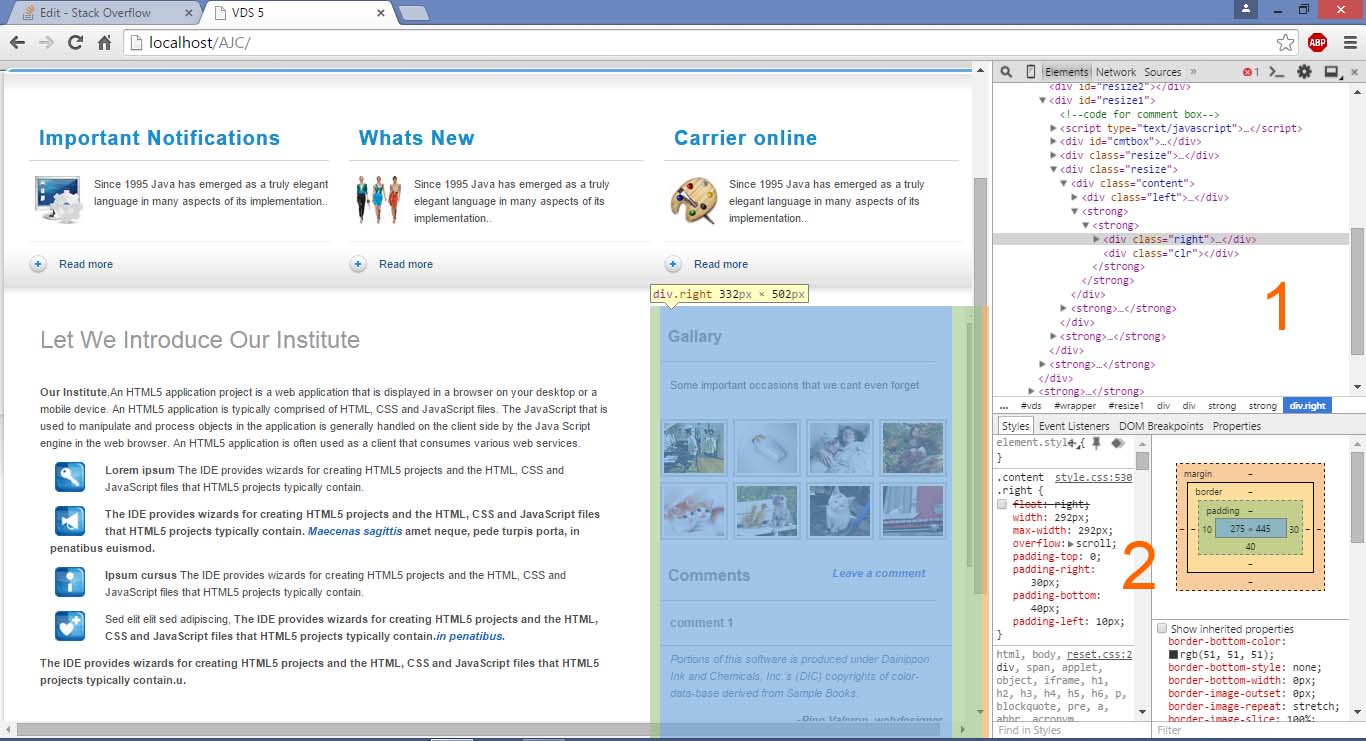Click the rgb(51, 51, 51) color swatch
This screenshot has height=741, width=1366.
click(1173, 654)
